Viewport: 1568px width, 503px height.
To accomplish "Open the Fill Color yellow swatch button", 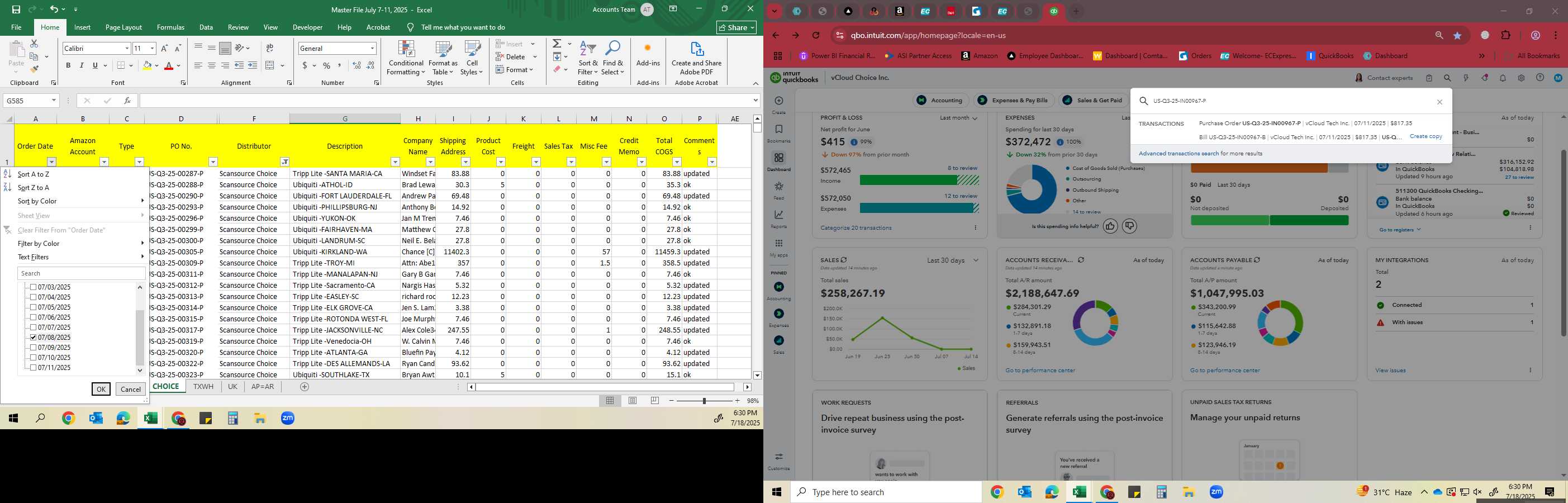I will pyautogui.click(x=147, y=65).
